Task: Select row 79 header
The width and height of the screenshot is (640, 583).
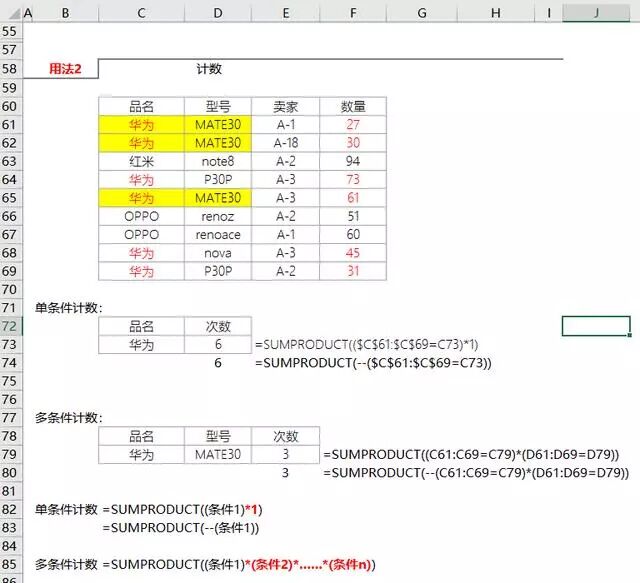Action: (x=10, y=454)
